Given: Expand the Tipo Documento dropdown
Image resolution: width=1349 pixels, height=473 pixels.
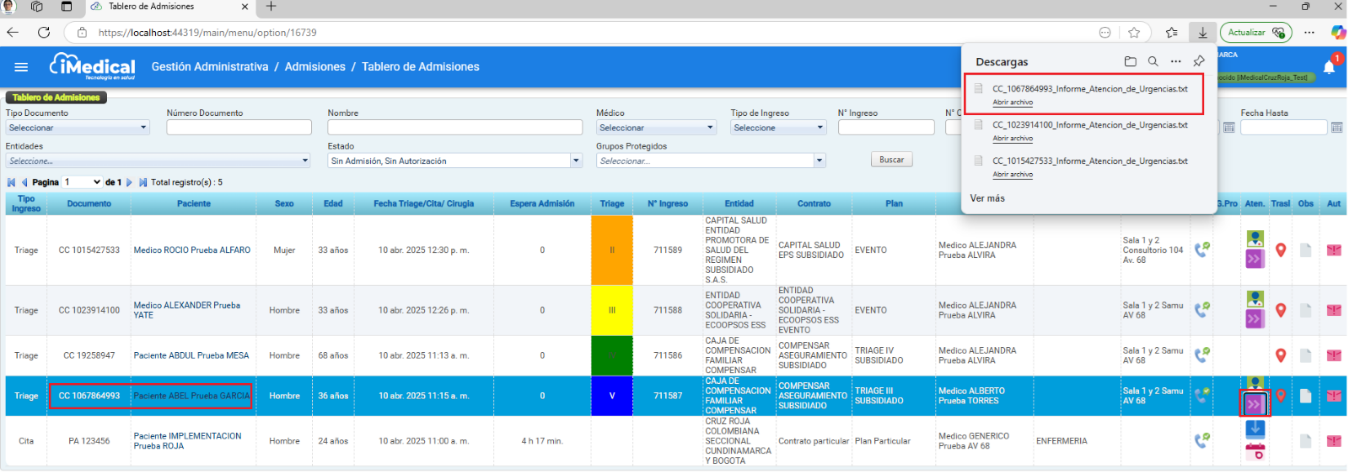Looking at the screenshot, I should 78,128.
